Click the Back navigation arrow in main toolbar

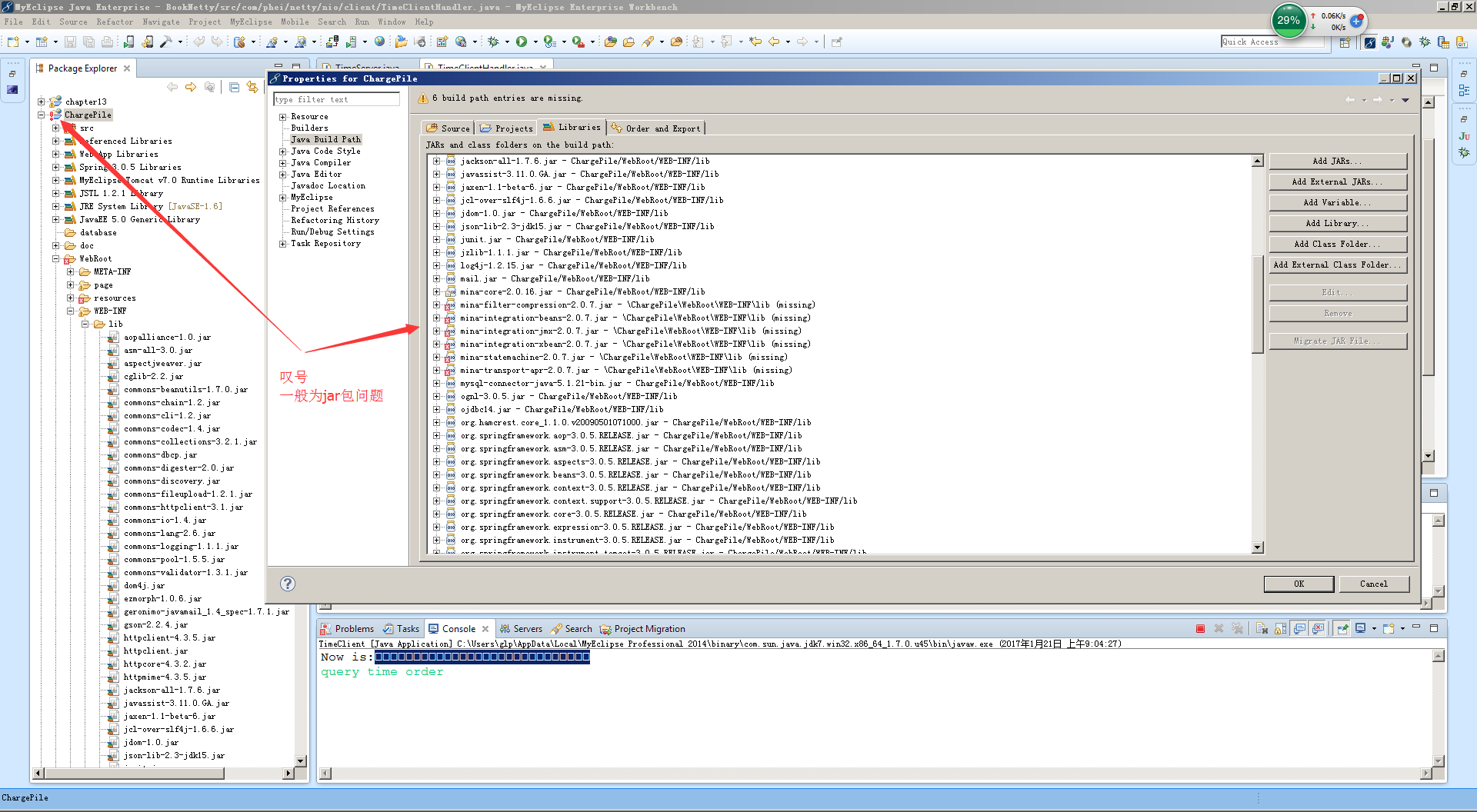click(775, 42)
